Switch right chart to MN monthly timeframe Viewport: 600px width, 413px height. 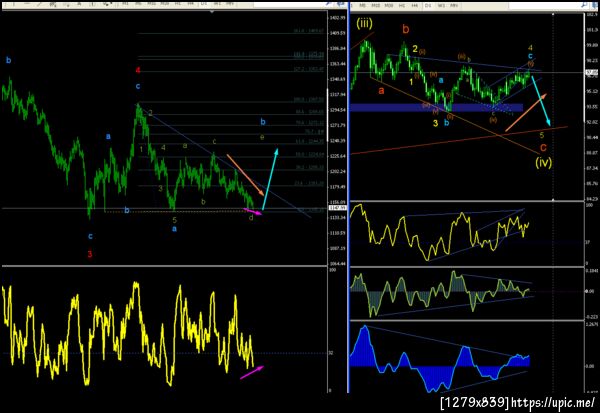pos(454,5)
